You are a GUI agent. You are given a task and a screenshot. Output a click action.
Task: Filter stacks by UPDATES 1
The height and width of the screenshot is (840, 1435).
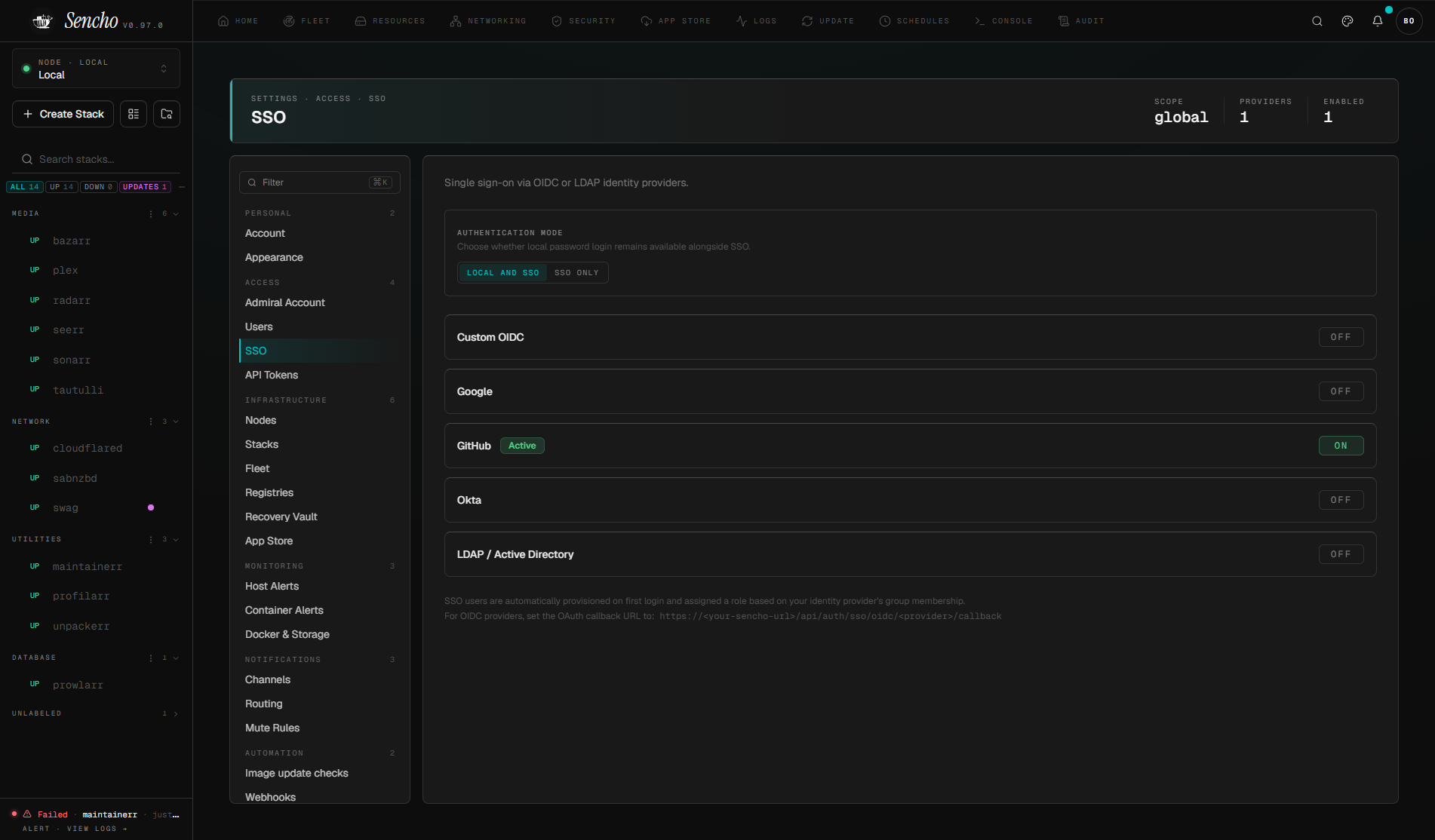(x=145, y=187)
